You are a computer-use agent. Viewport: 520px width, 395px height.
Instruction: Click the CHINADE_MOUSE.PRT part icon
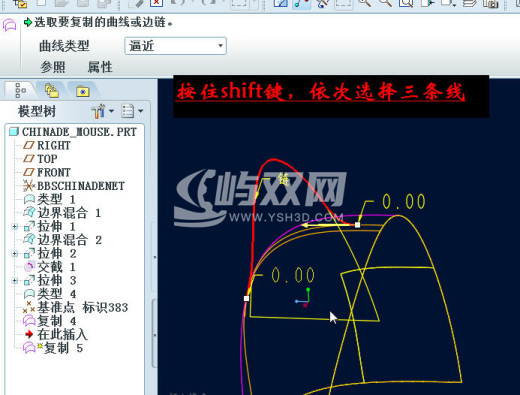[x=14, y=132]
